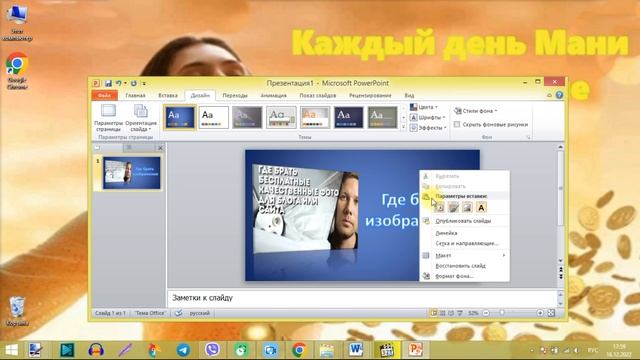Open Telegram from the taskbar
This screenshot has width=640, height=360.
pyautogui.click(x=183, y=350)
